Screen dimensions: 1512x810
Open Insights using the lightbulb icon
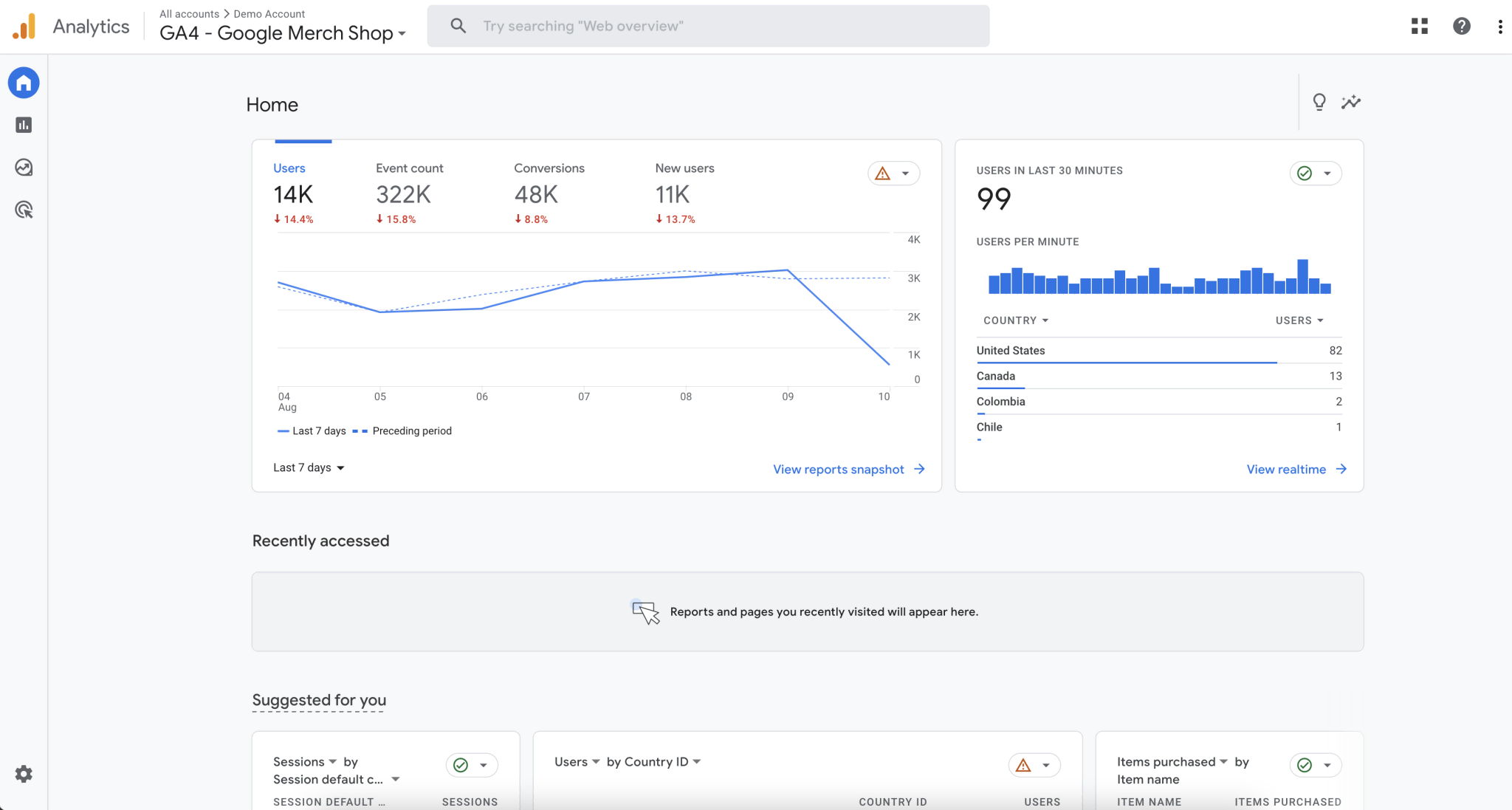(x=1319, y=102)
